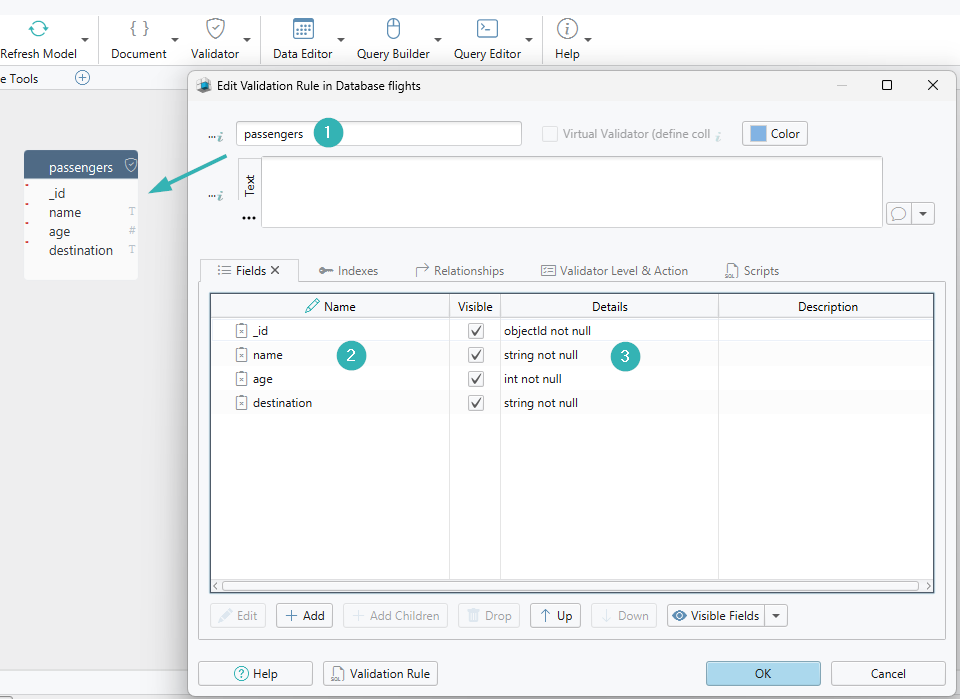
Task: Open the Scripts tab
Action: 752,271
